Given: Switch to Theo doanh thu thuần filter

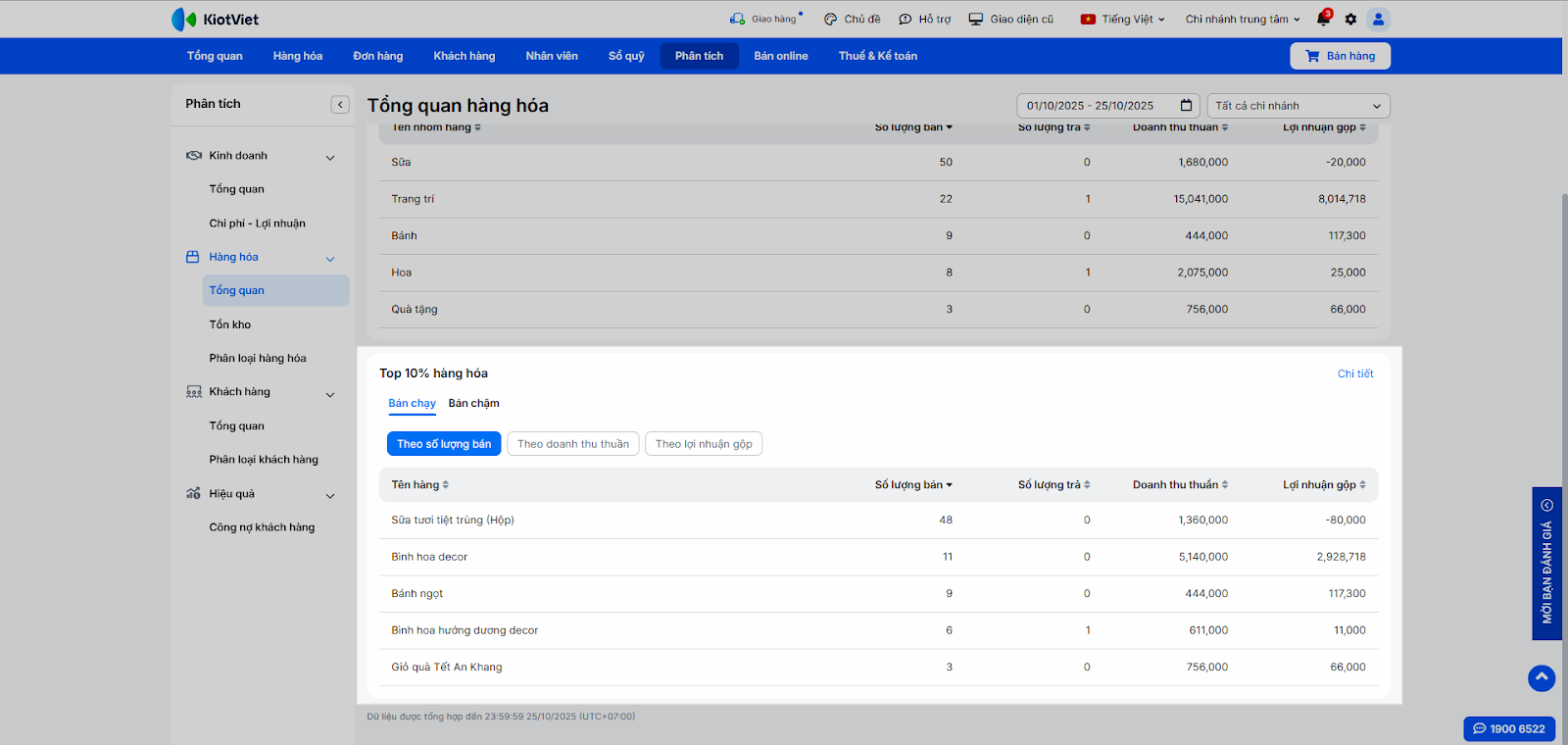Looking at the screenshot, I should (x=573, y=444).
